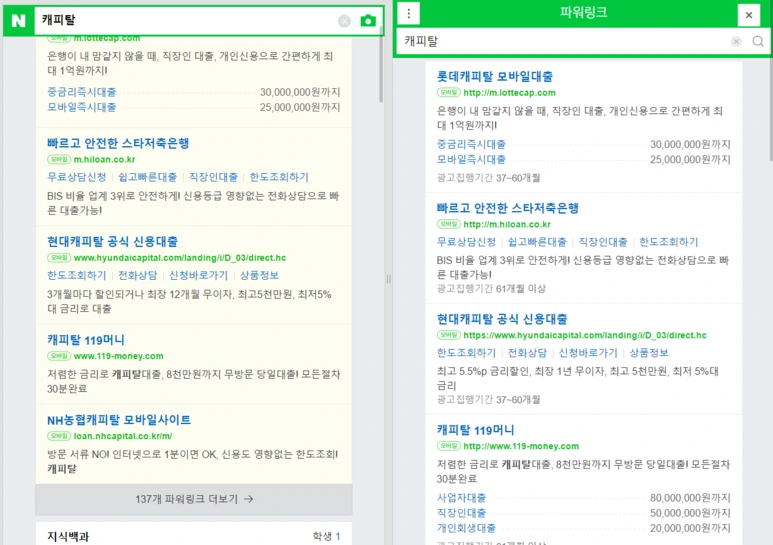Click 개인회생대출 link in 파워링크 panel
The height and width of the screenshot is (545, 773).
click(466, 528)
